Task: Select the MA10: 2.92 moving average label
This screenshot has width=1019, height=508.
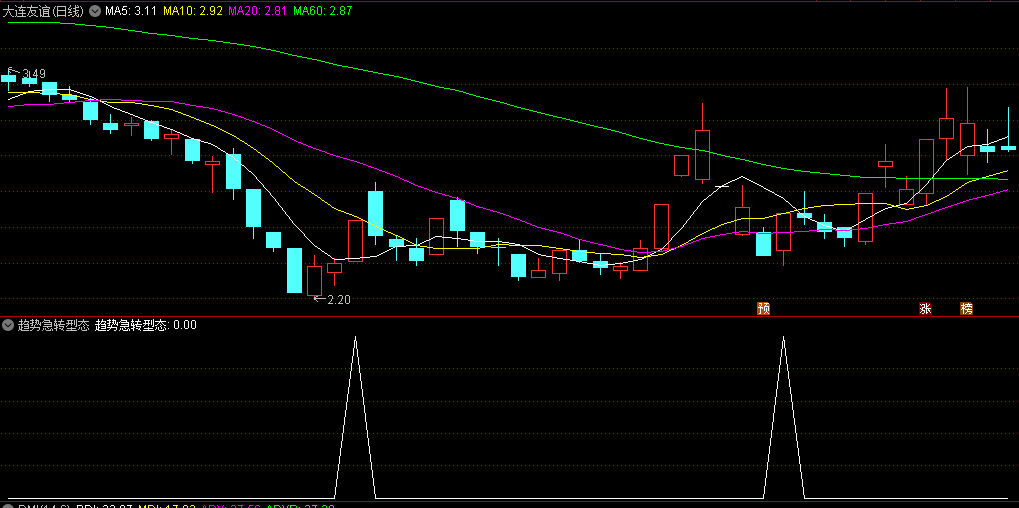Action: coord(193,10)
